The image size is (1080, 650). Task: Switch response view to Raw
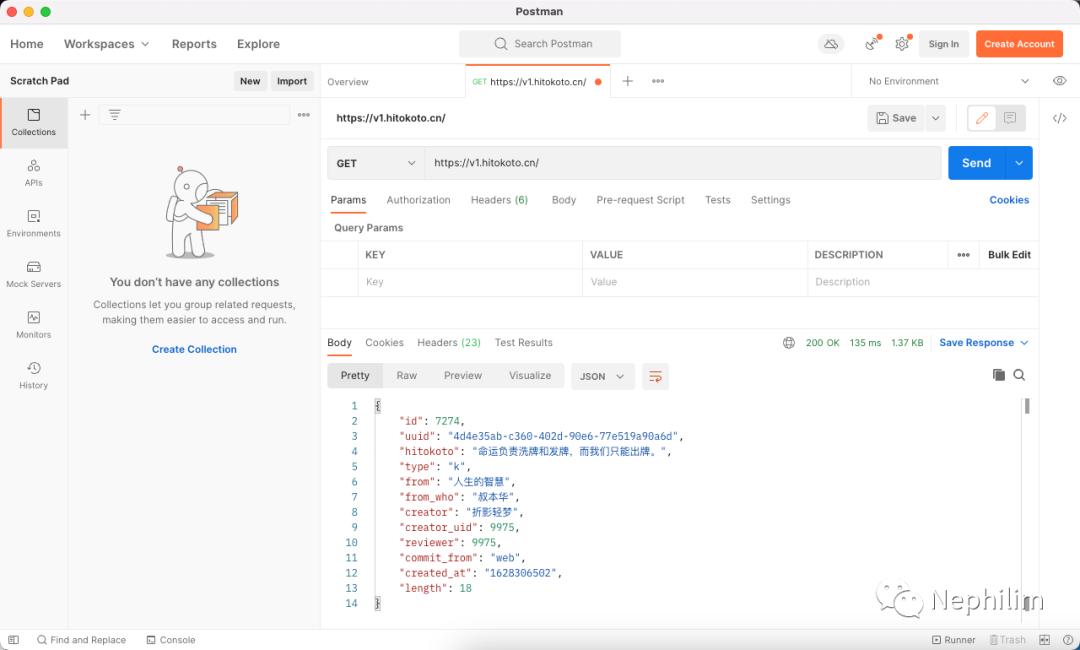point(406,376)
